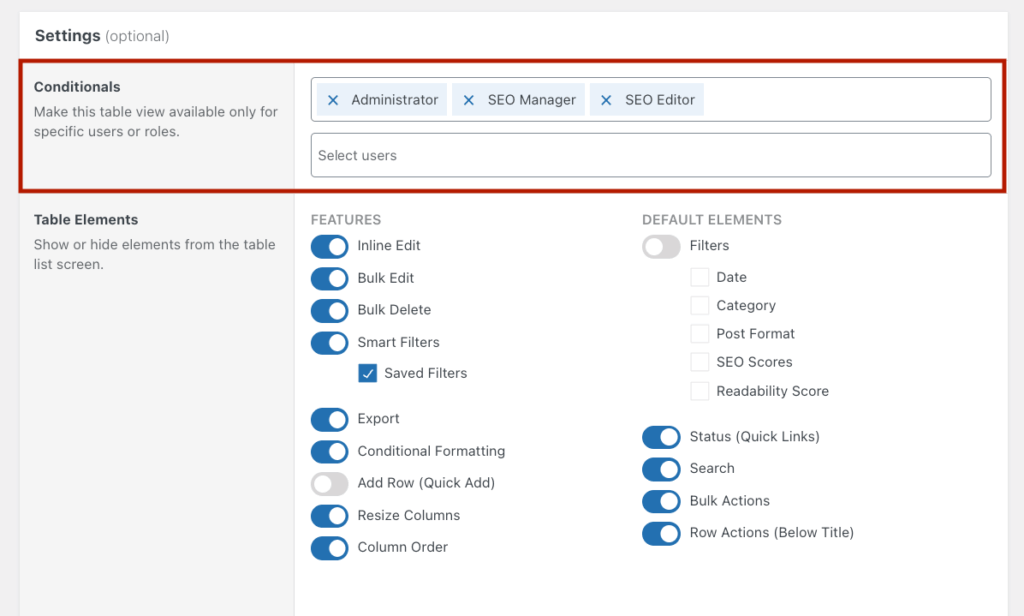Disable the Export feature

click(329, 419)
